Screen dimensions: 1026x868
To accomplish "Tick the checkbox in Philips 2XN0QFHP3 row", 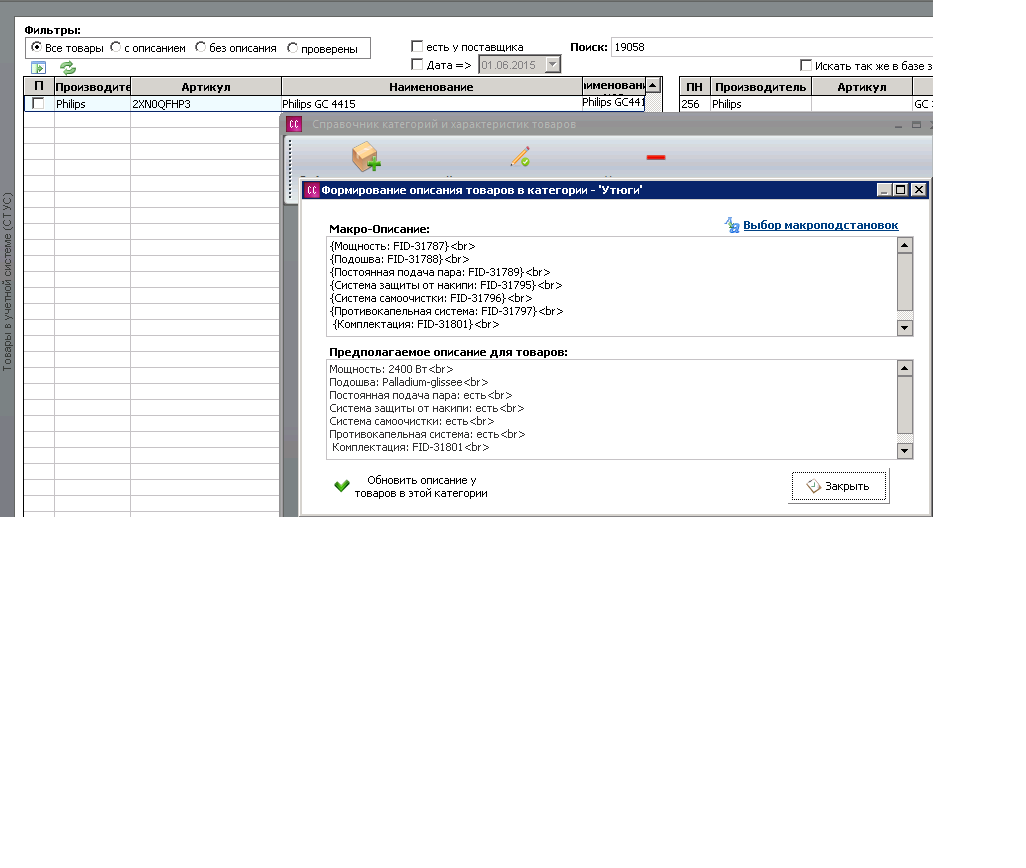I will (x=39, y=103).
